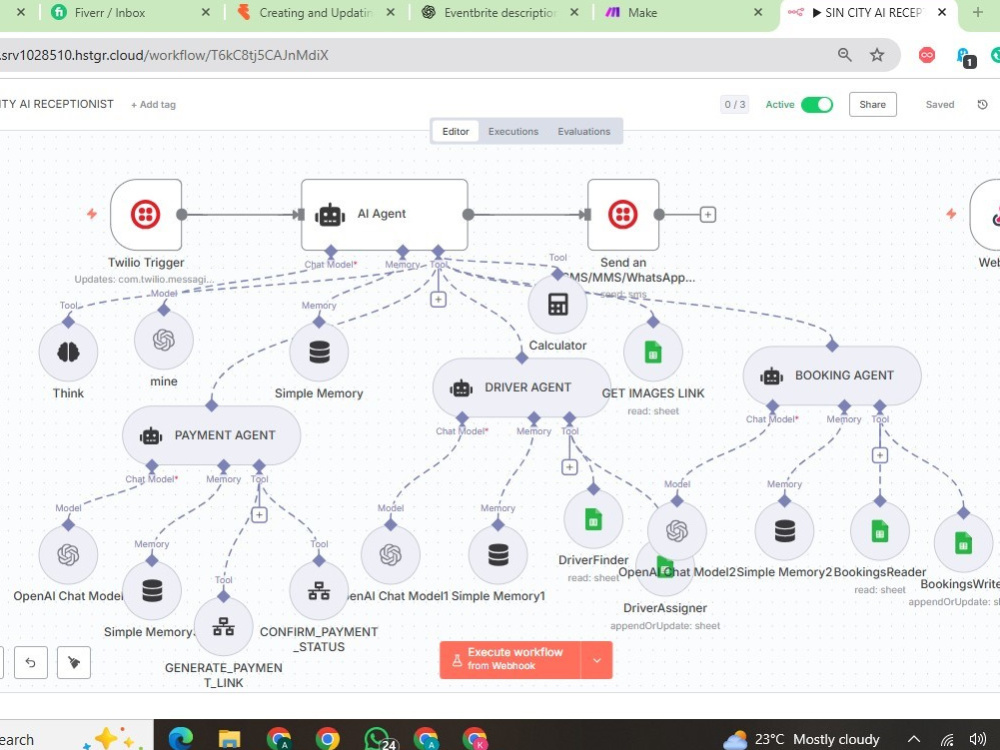Close the Fiverr / Inbox tab

205,13
